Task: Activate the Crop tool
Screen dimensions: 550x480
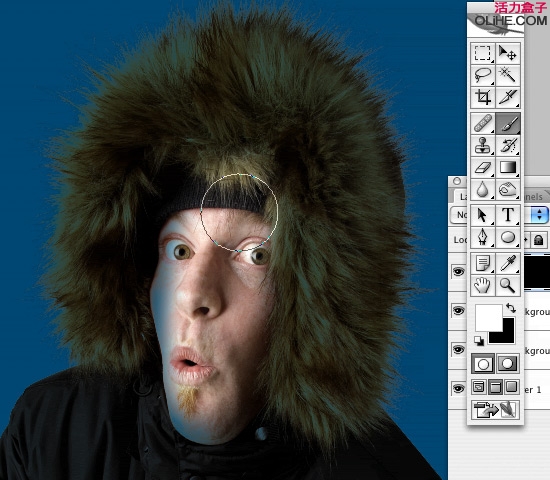Action: coord(483,97)
